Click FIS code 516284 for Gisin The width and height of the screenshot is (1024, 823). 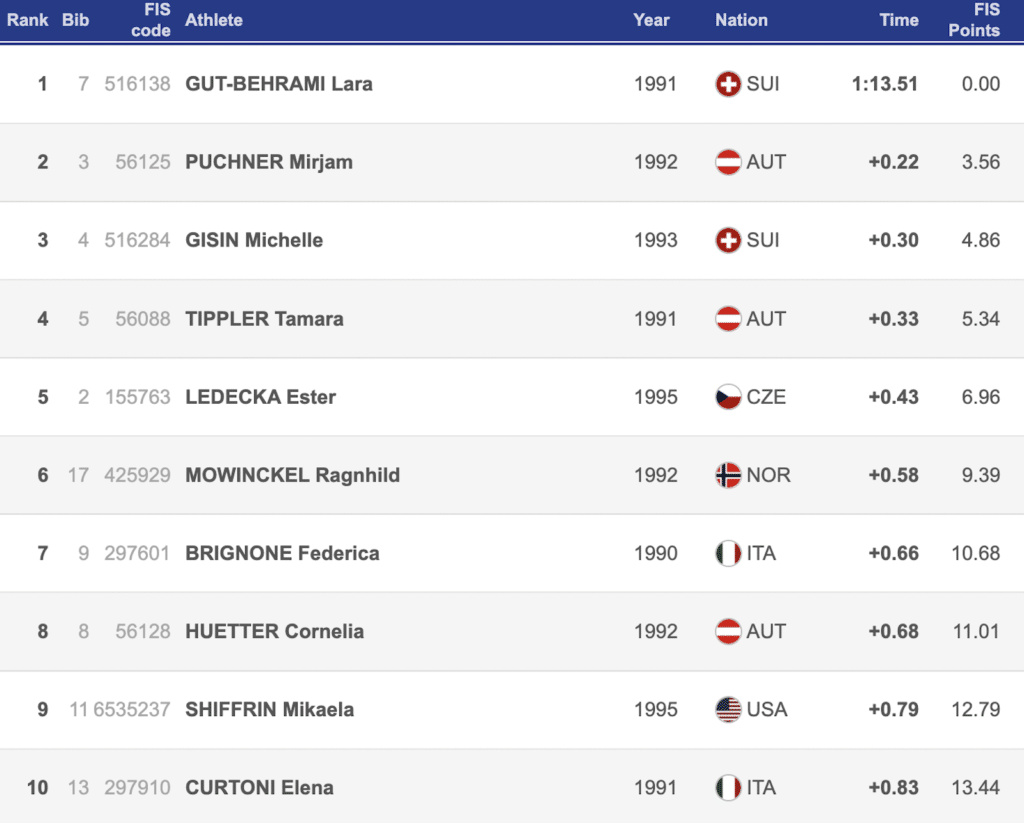click(x=137, y=240)
